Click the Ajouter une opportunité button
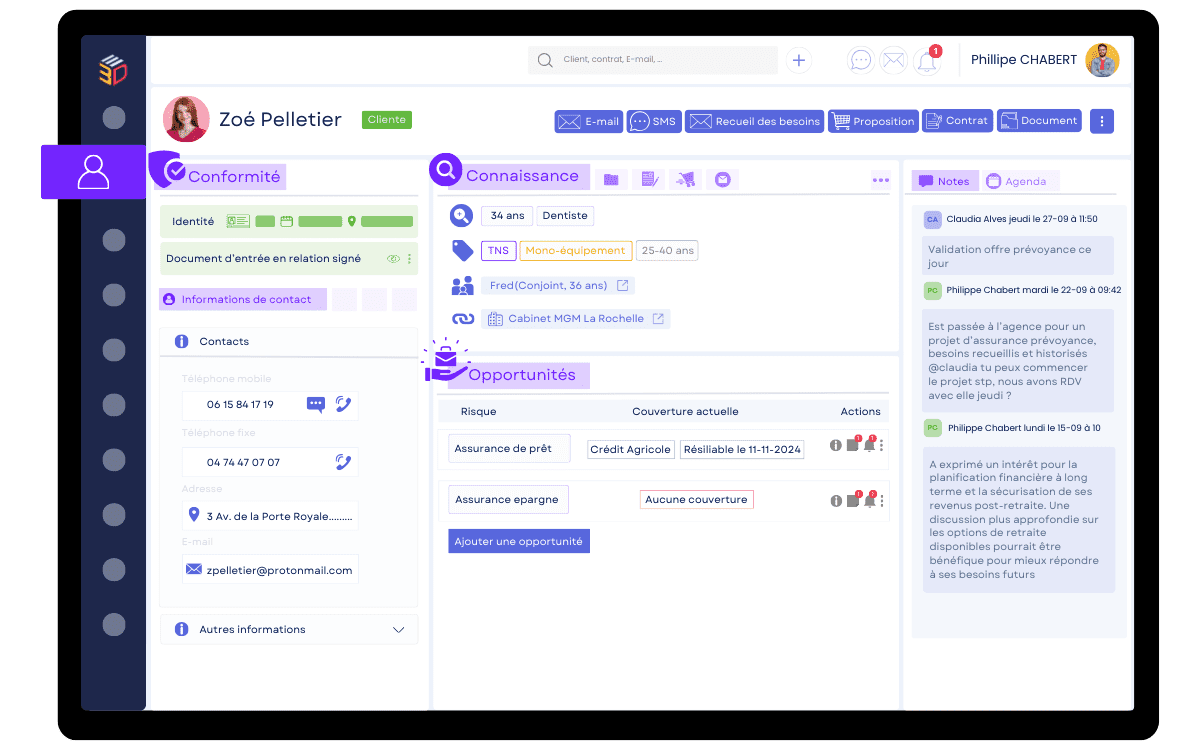Viewport: 1200px width, 750px height. [518, 540]
